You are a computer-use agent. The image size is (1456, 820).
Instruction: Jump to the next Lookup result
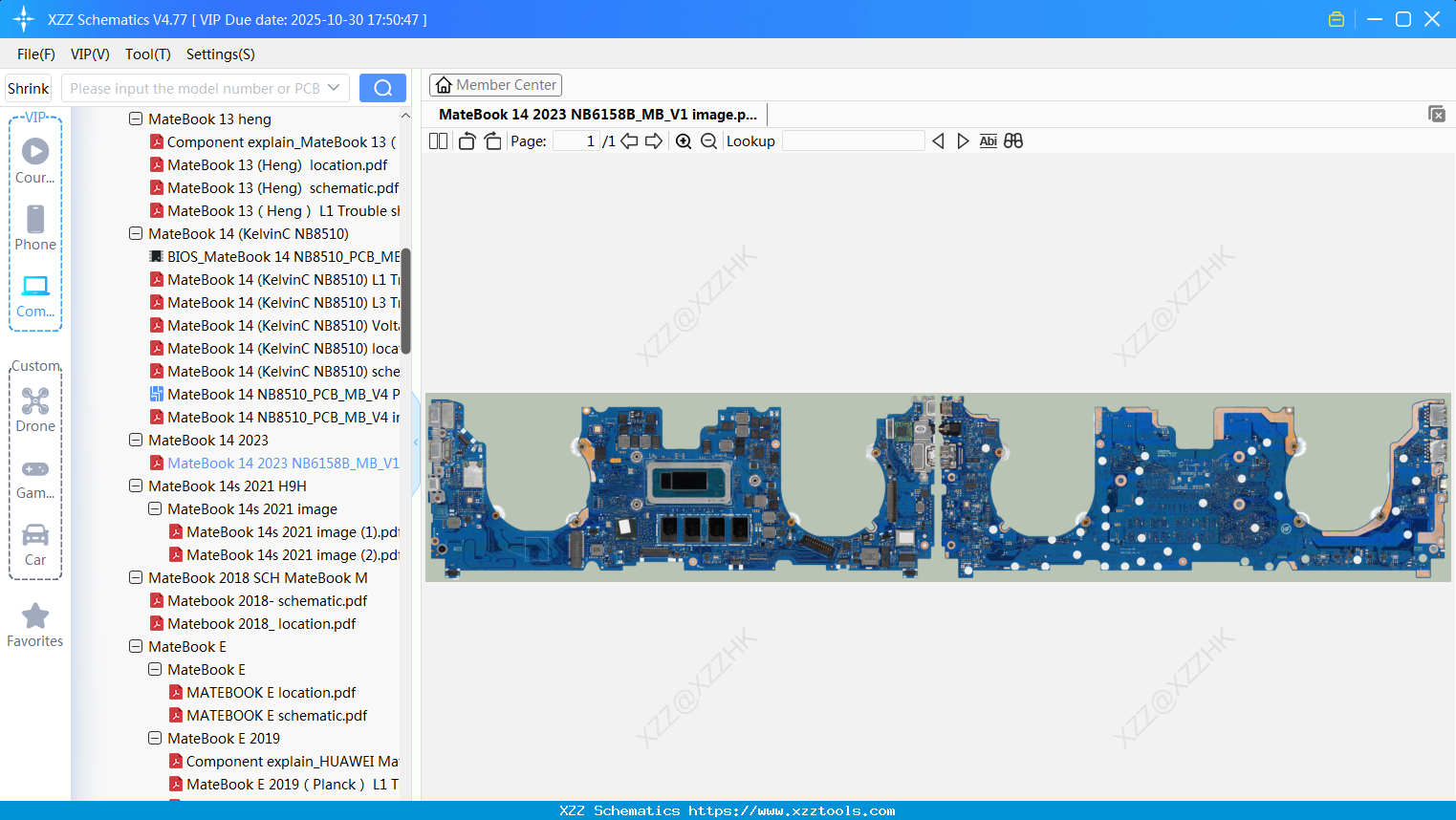963,141
